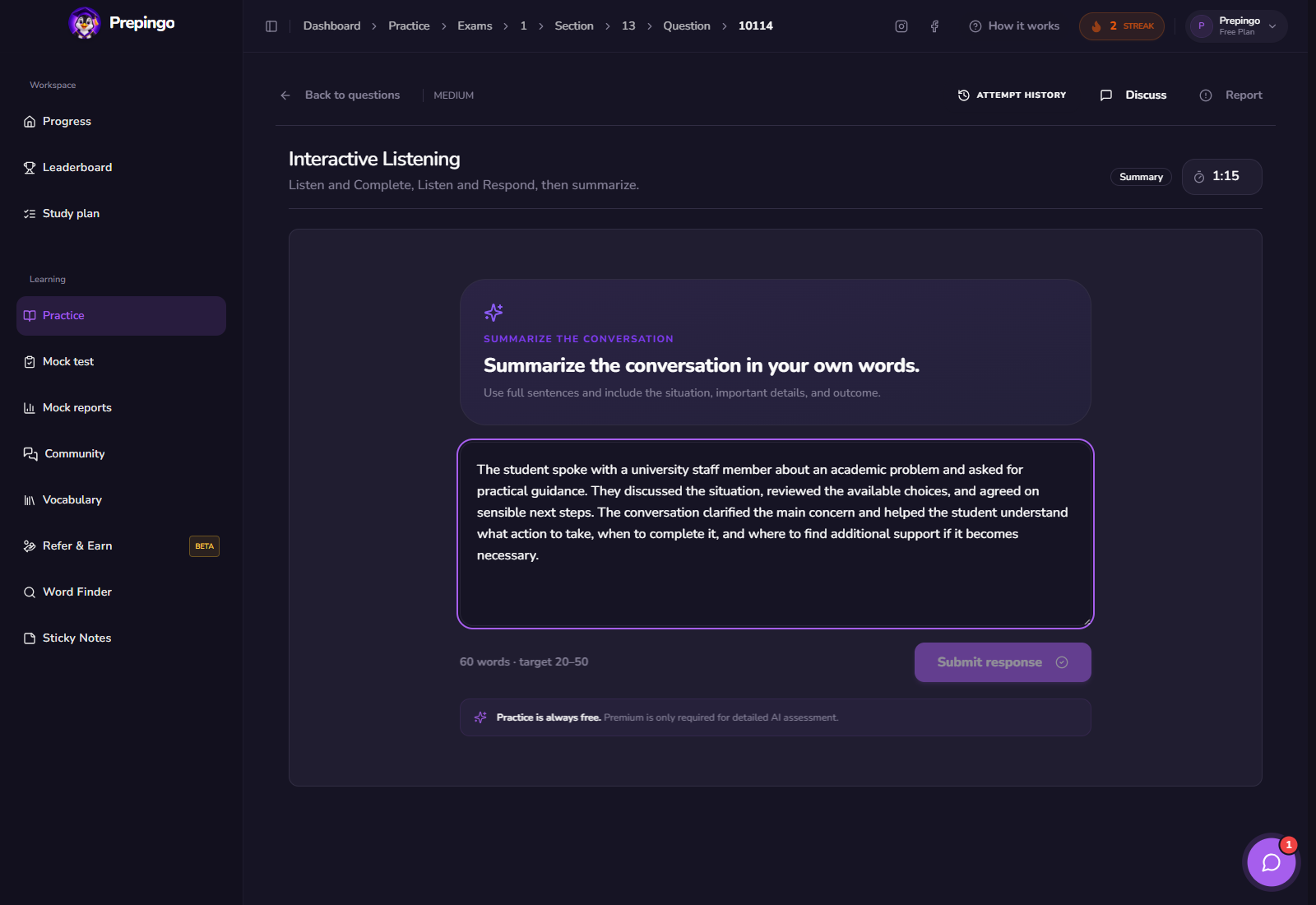Click the Question breadcrumb
The image size is (1316, 905).
point(687,26)
